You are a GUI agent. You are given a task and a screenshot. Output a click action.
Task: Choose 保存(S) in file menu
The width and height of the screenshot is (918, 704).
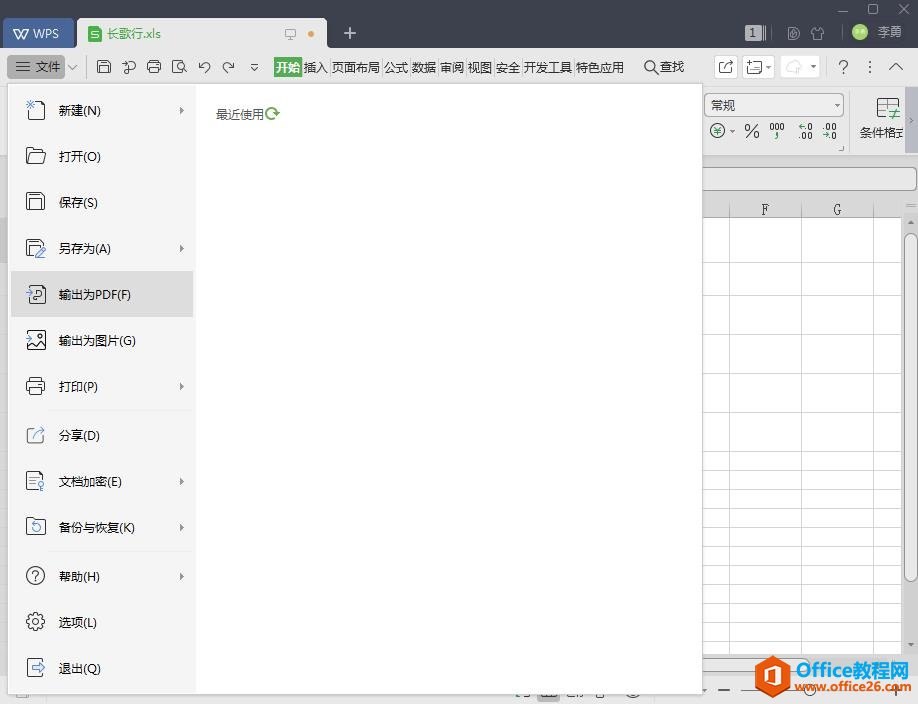coord(102,202)
